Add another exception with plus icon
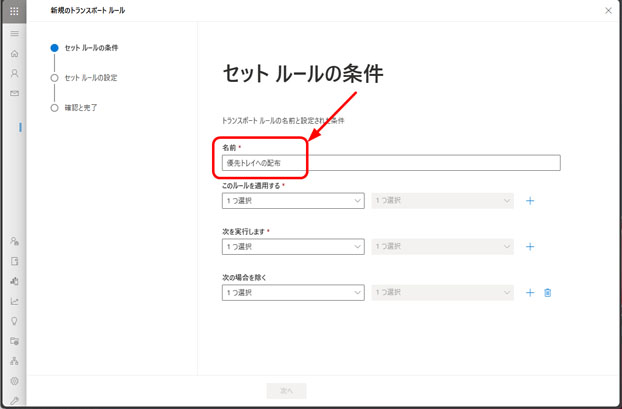The image size is (622, 409). coord(530,293)
